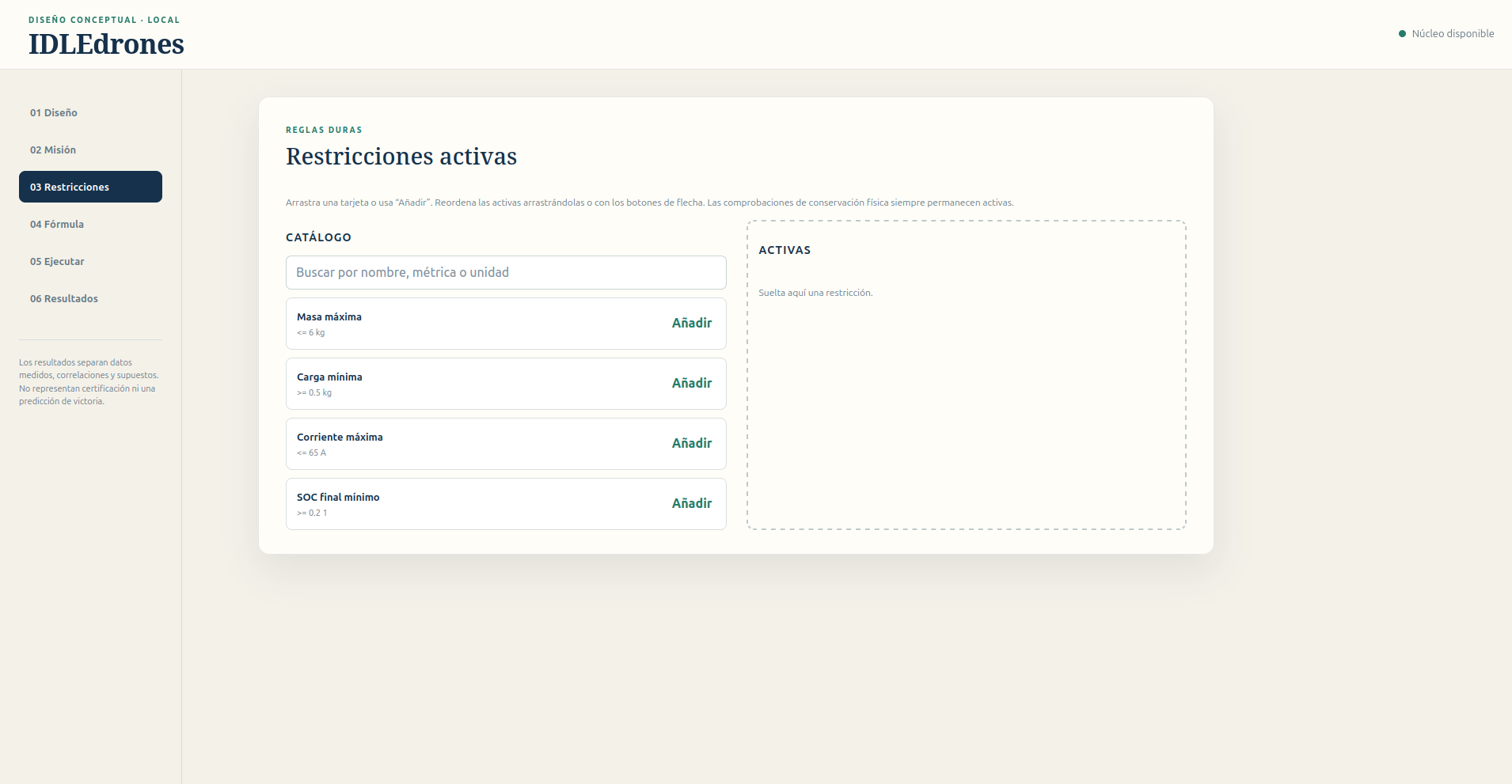Add the Corriente máxima restriction
This screenshot has height=784, width=1512.
coord(692,443)
